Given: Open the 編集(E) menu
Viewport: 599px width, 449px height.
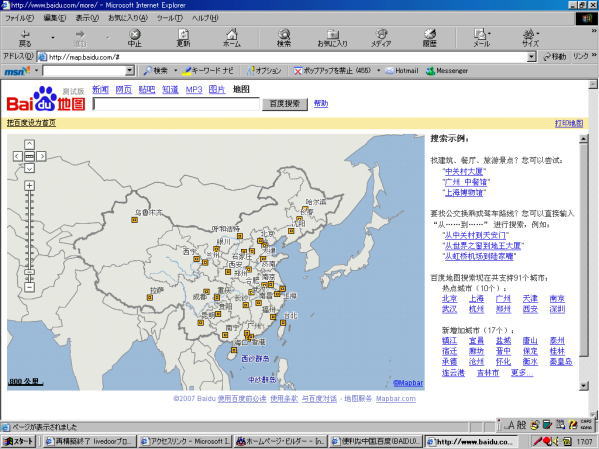Looking at the screenshot, I should [55, 18].
